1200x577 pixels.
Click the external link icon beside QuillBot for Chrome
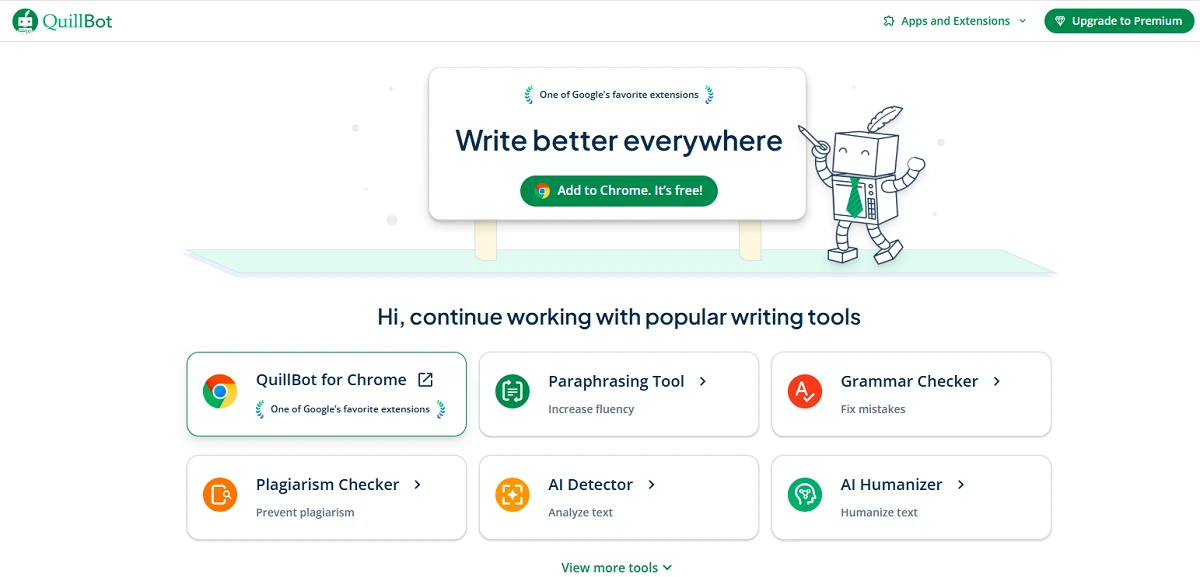pos(425,380)
